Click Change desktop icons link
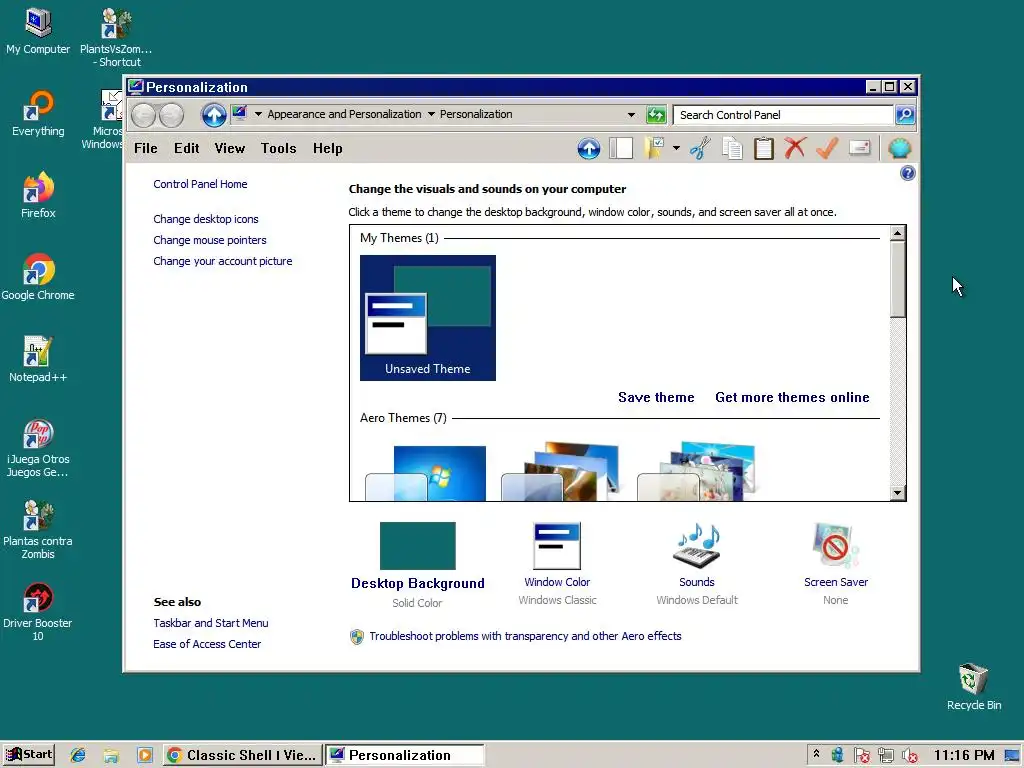The width and height of the screenshot is (1024, 768). pos(206,219)
